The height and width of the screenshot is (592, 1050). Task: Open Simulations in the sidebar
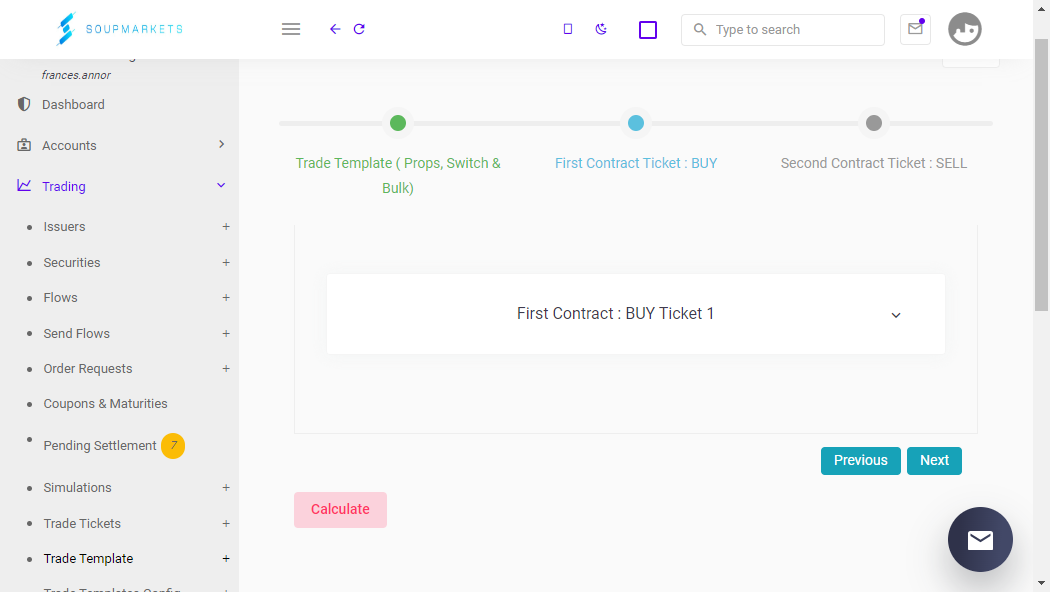click(77, 488)
